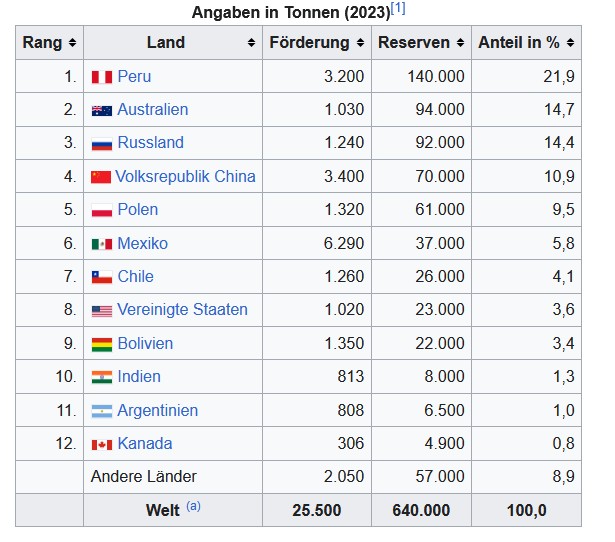This screenshot has width=615, height=542.
Task: Click the Peru flag icon
Action: click(101, 77)
